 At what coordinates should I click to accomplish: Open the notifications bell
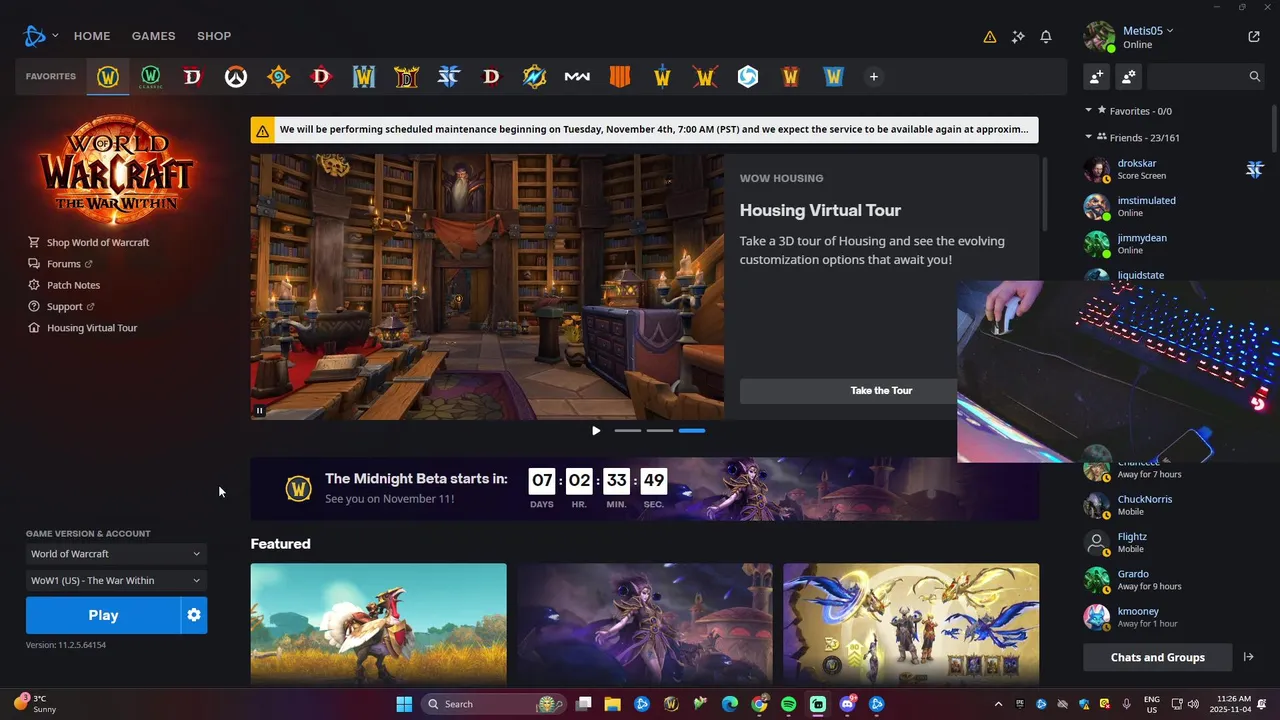(1046, 37)
